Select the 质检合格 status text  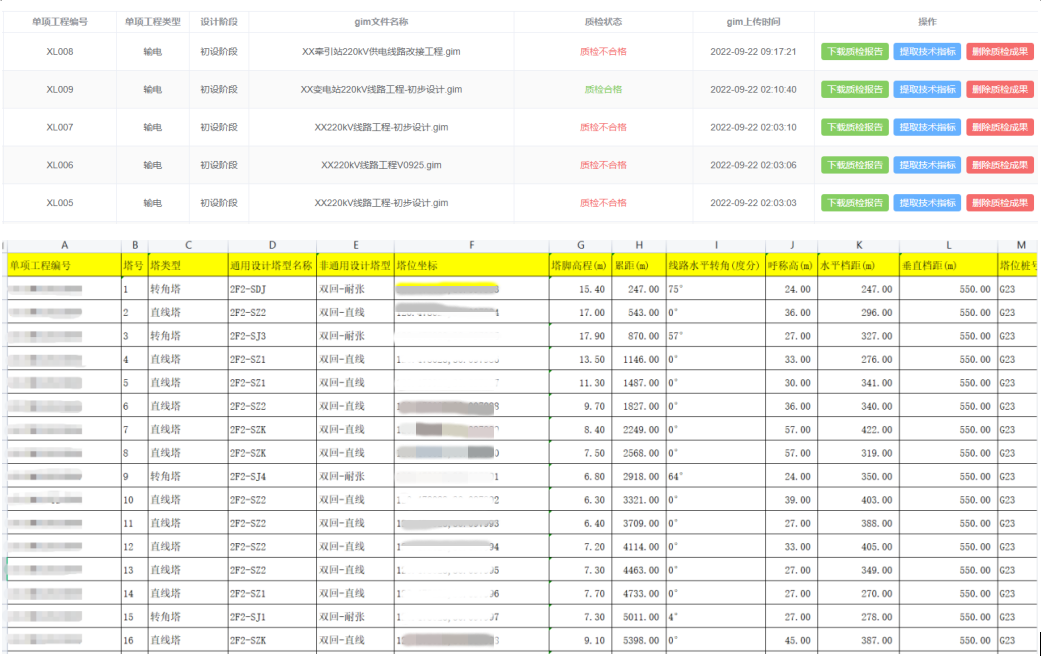tap(603, 90)
